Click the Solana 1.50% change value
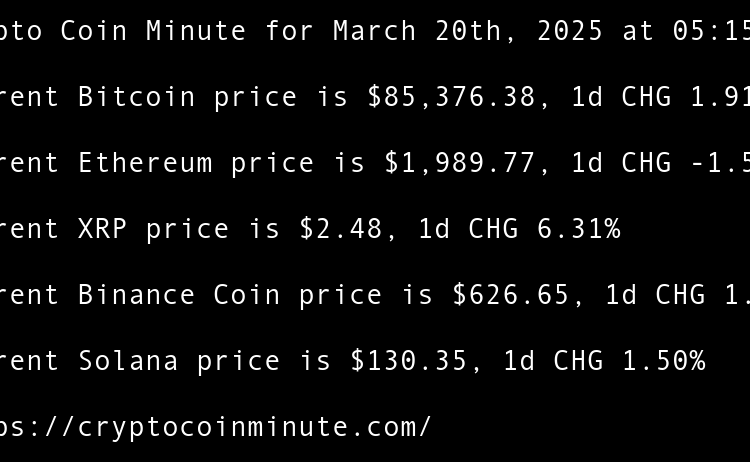The image size is (750, 462). [664, 361]
